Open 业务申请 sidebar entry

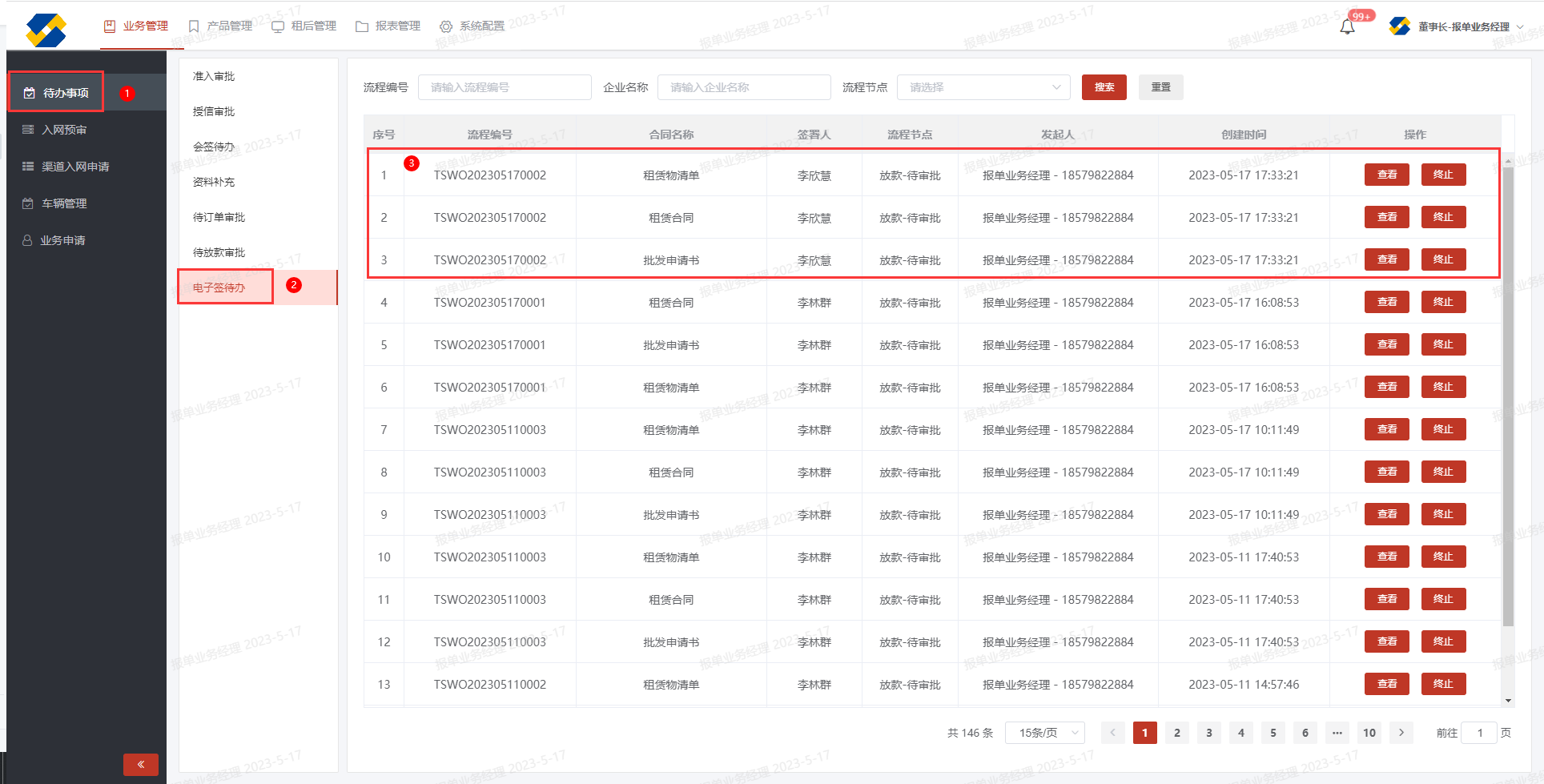62,240
